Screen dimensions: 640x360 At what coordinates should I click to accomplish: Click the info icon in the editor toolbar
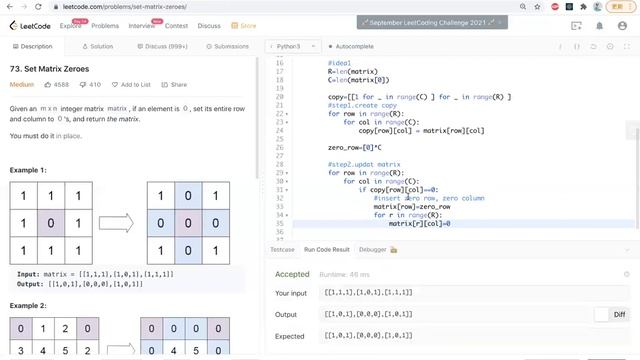560,47
